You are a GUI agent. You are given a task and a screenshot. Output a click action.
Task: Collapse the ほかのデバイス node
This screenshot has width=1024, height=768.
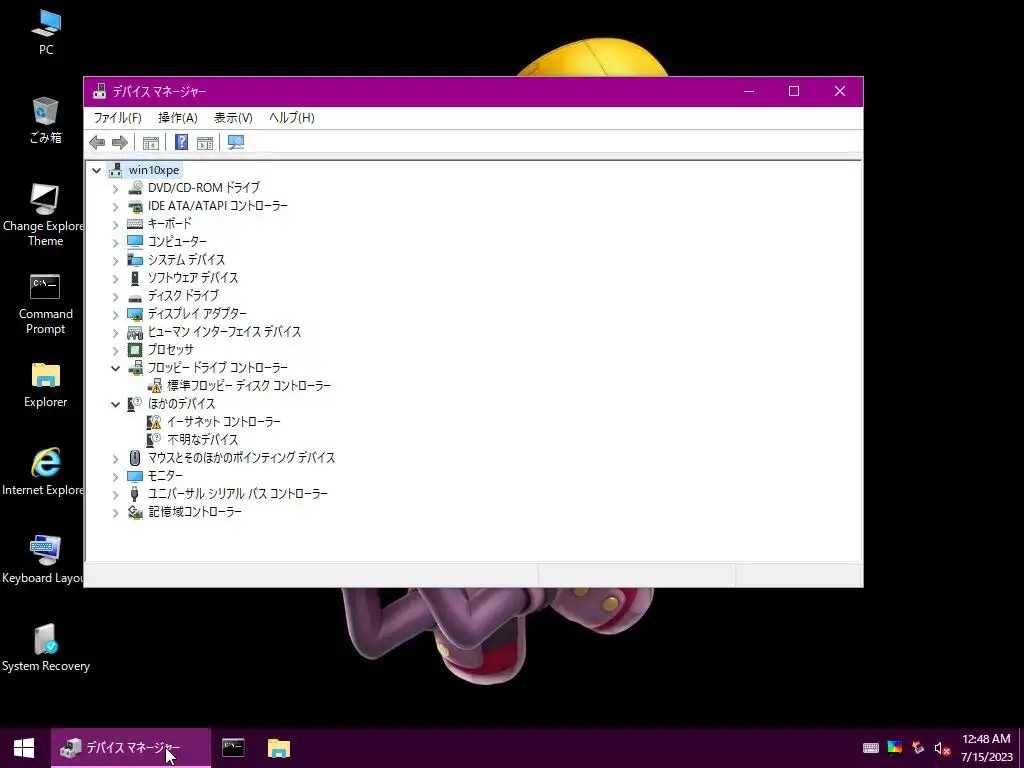pos(116,404)
